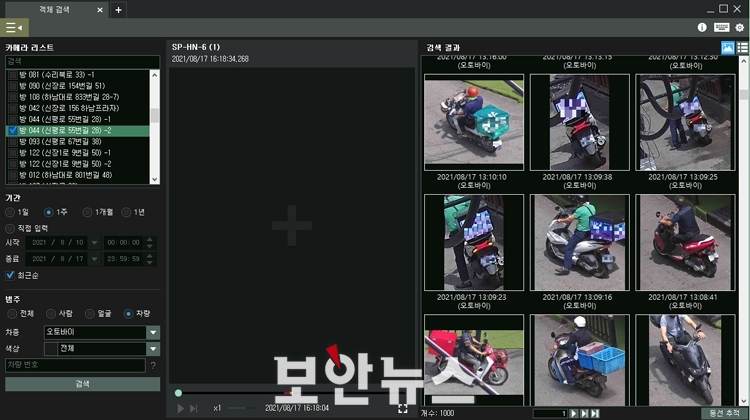
Task: Open thumbnail dated 2021/08/17 13:09:16
Action: (580, 242)
